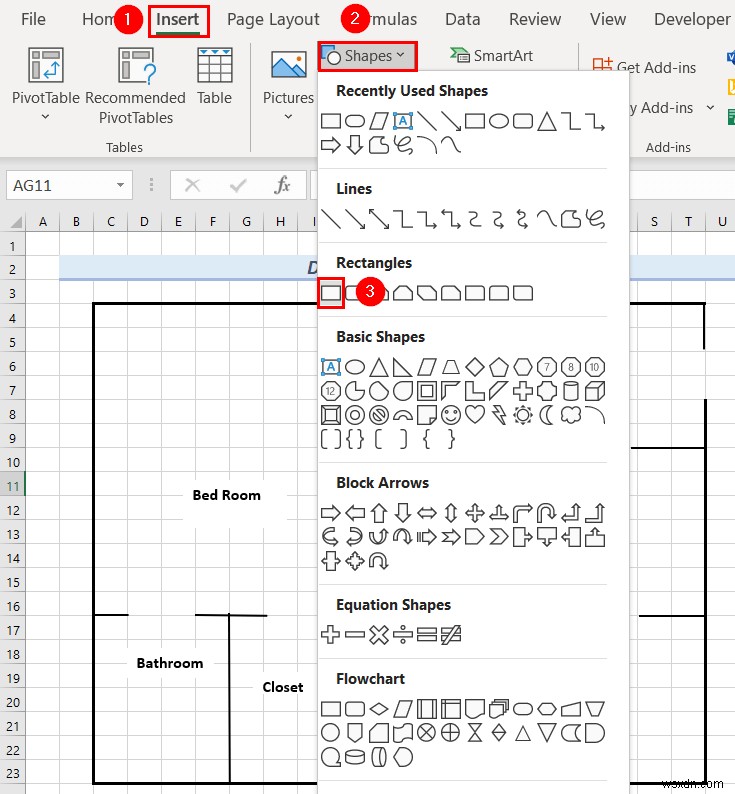Open the Developer tab

click(692, 19)
